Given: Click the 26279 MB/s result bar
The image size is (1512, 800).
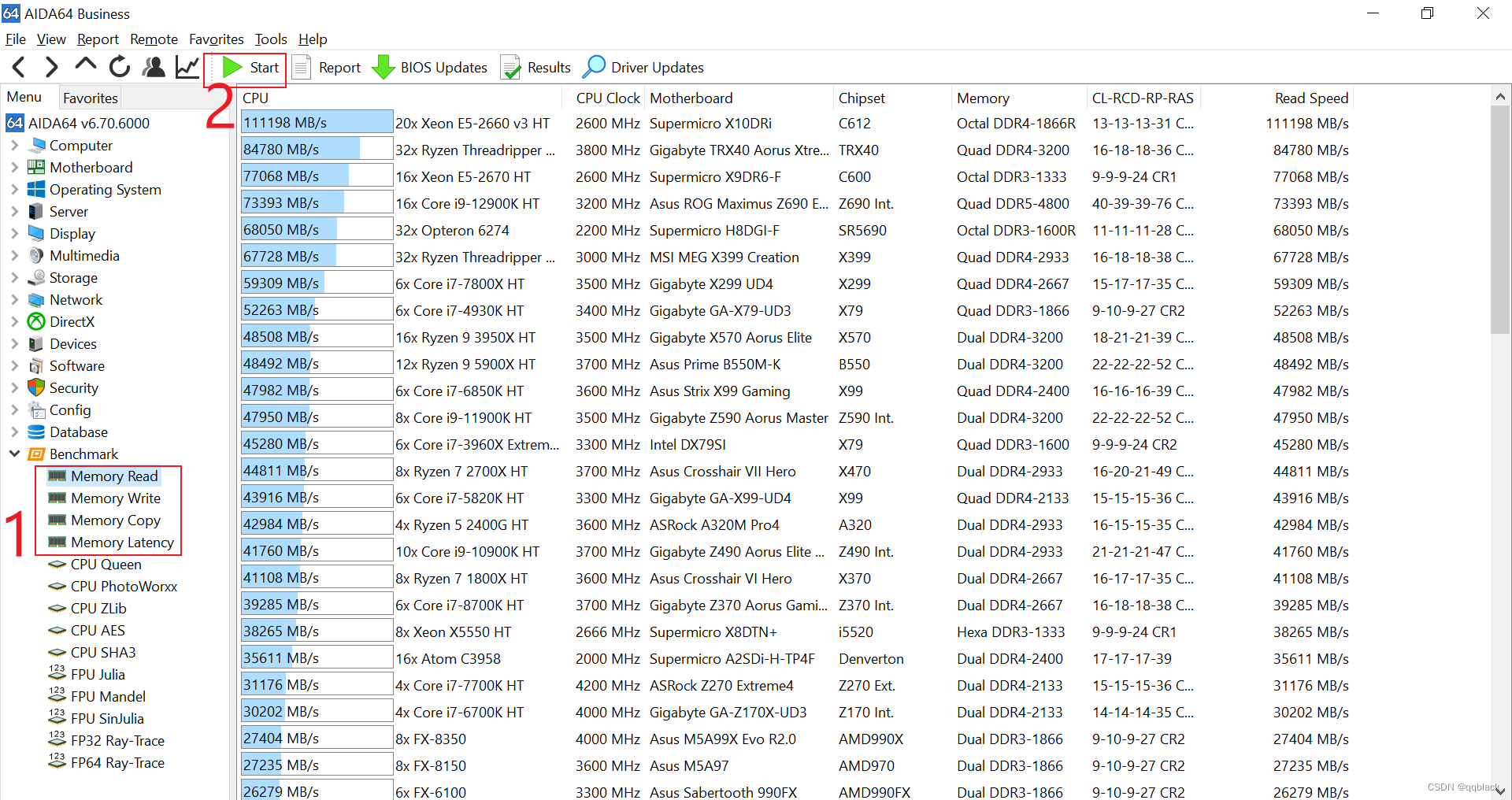Looking at the screenshot, I should pyautogui.click(x=317, y=791).
